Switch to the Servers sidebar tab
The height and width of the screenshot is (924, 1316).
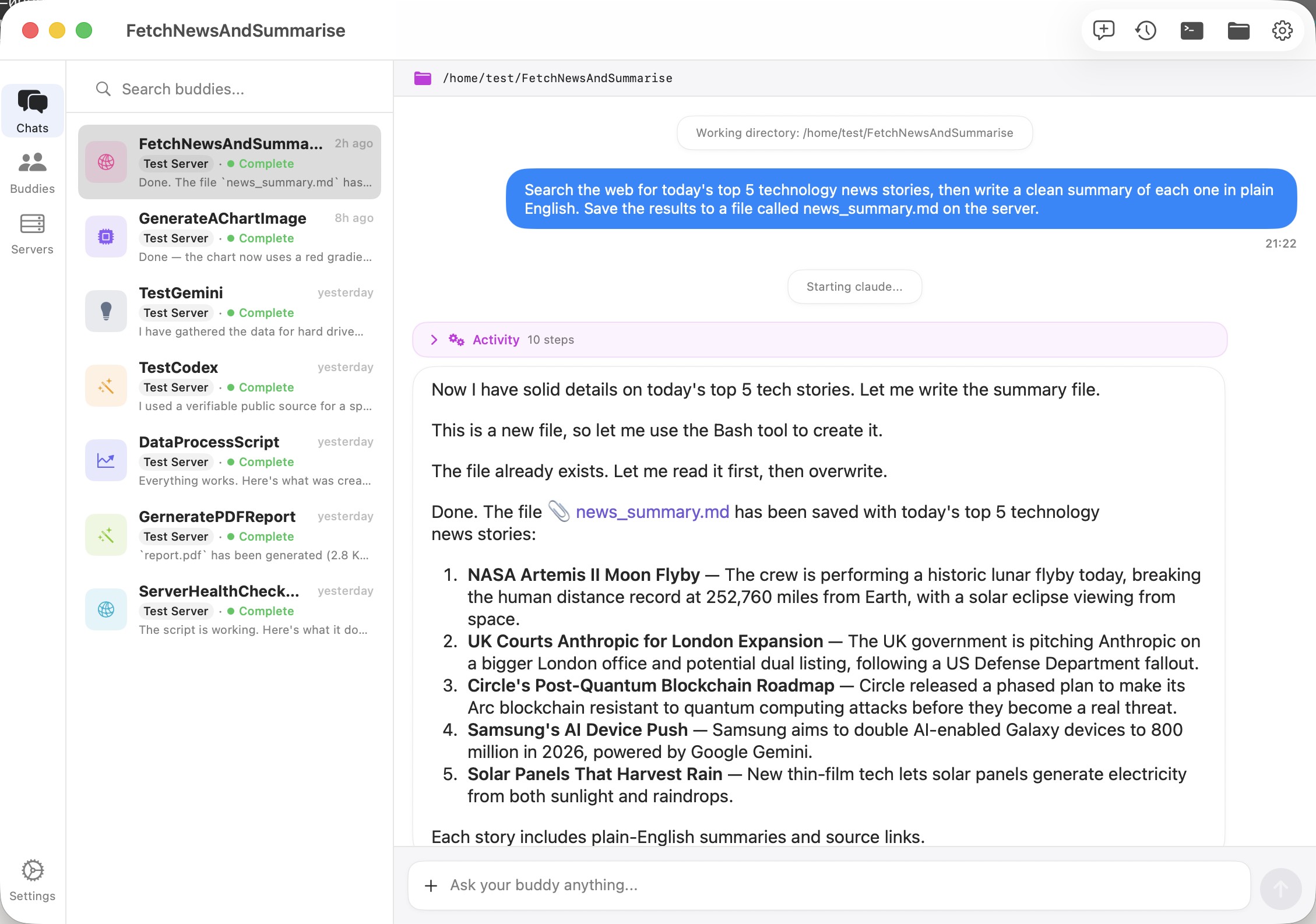33,234
